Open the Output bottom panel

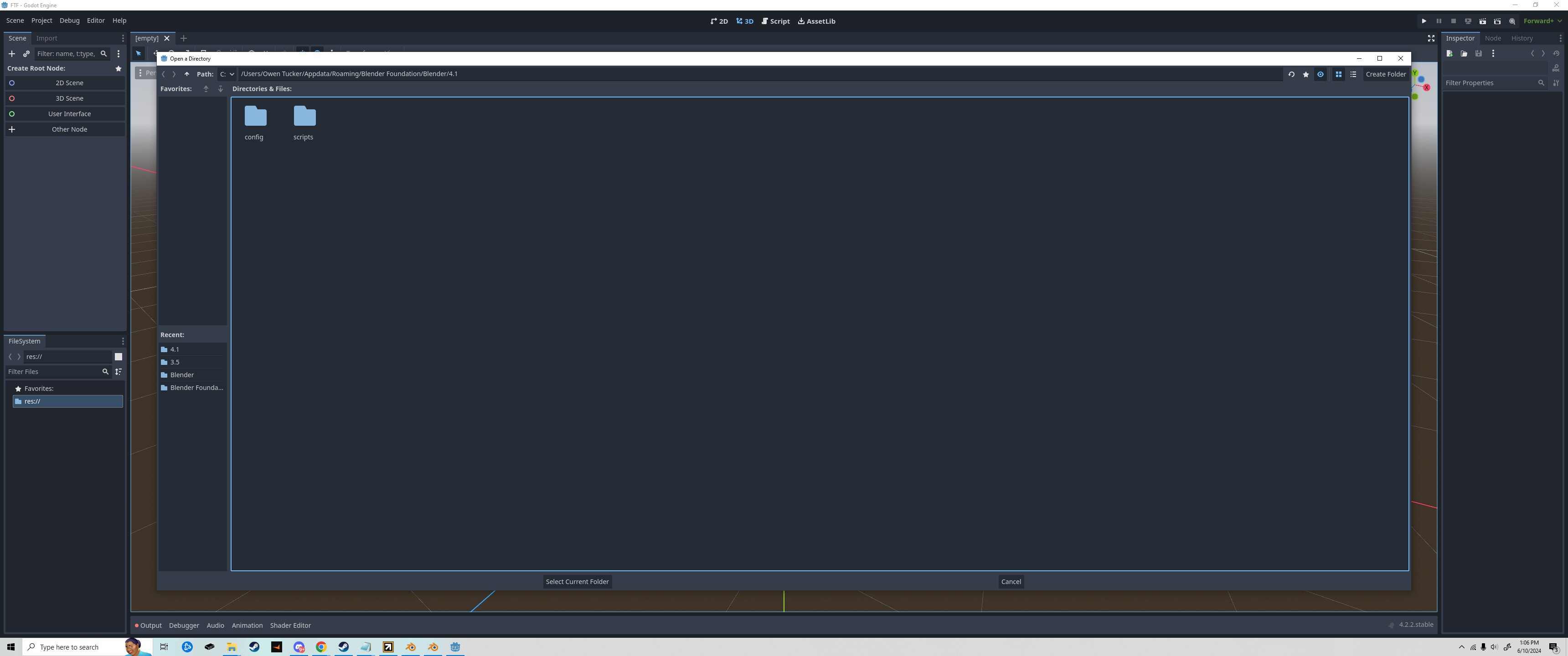tap(148, 625)
